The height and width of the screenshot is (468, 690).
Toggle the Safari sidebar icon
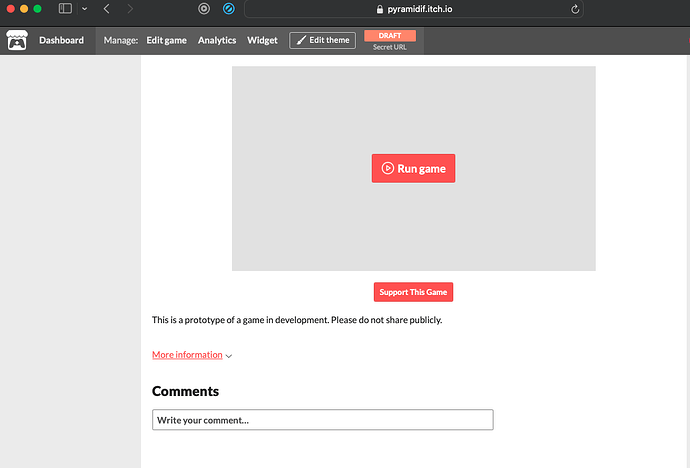[65, 9]
